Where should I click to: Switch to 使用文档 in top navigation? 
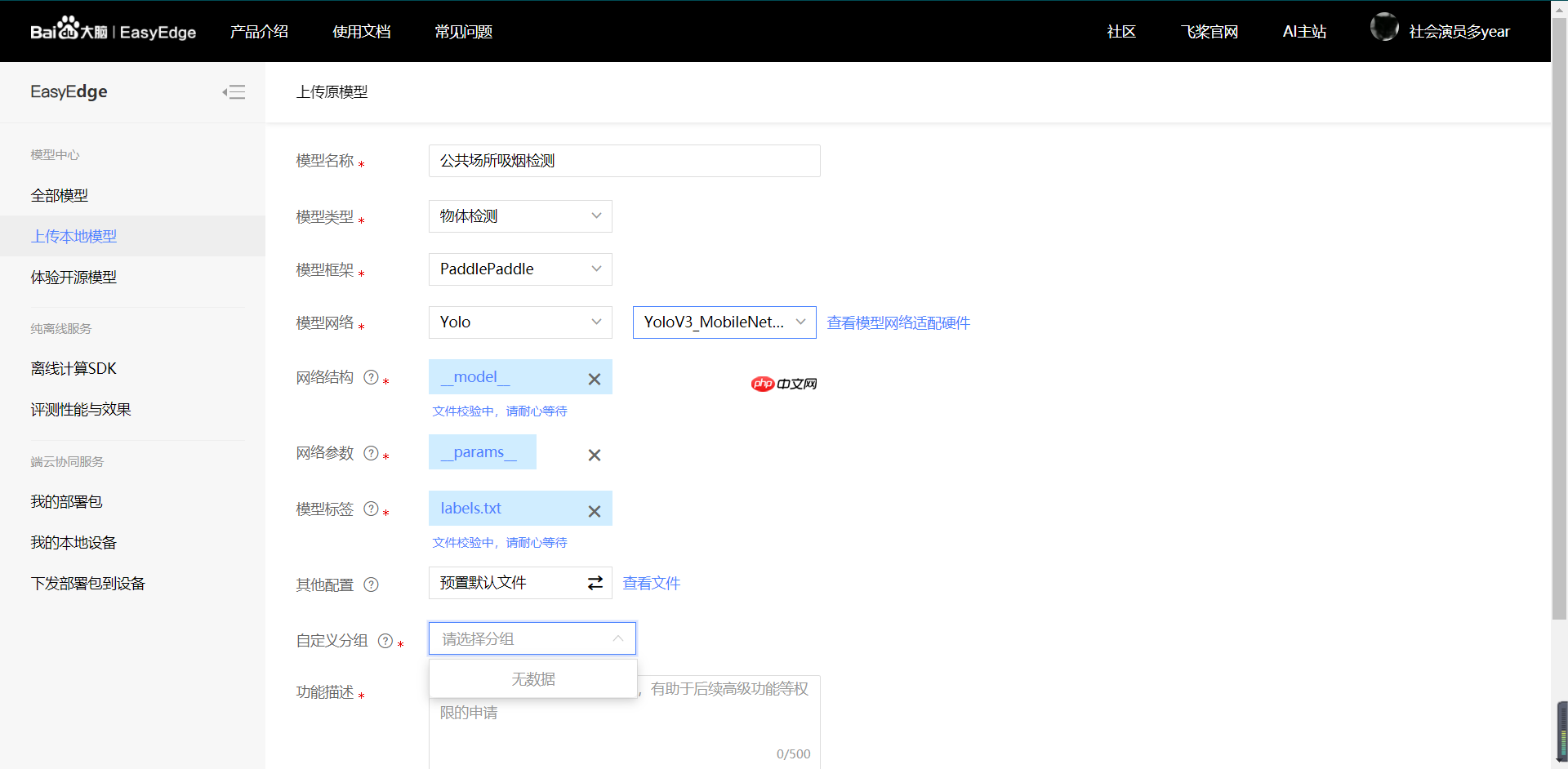[x=362, y=31]
